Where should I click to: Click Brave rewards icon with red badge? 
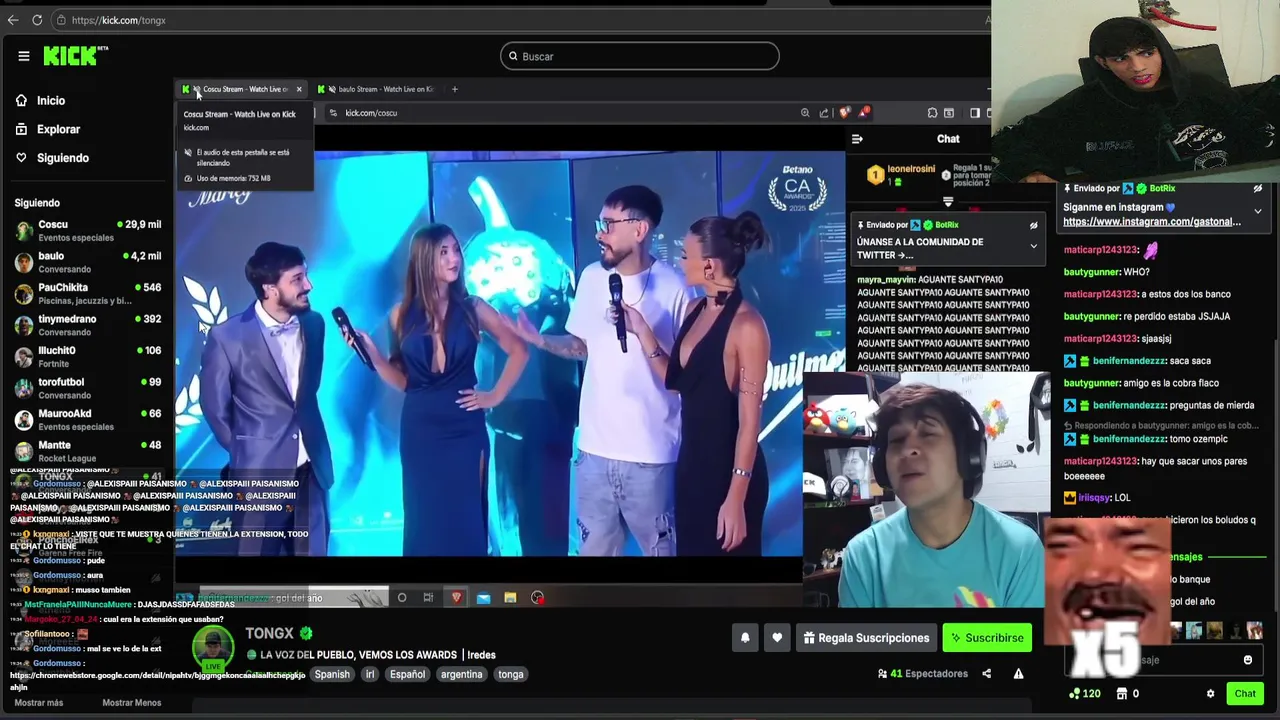[864, 112]
